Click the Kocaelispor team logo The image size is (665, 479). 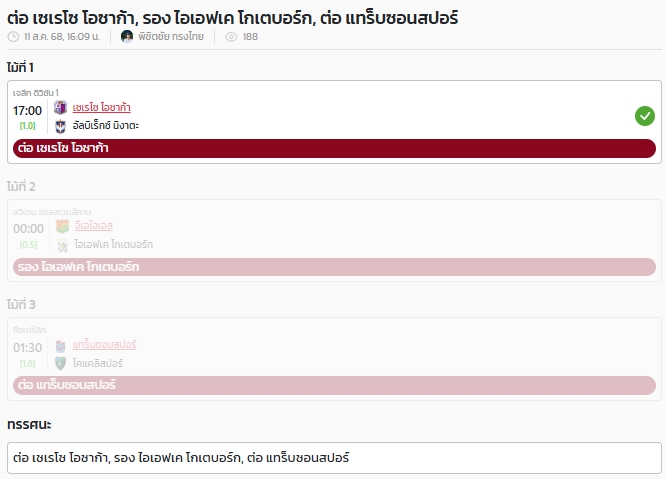(61, 364)
